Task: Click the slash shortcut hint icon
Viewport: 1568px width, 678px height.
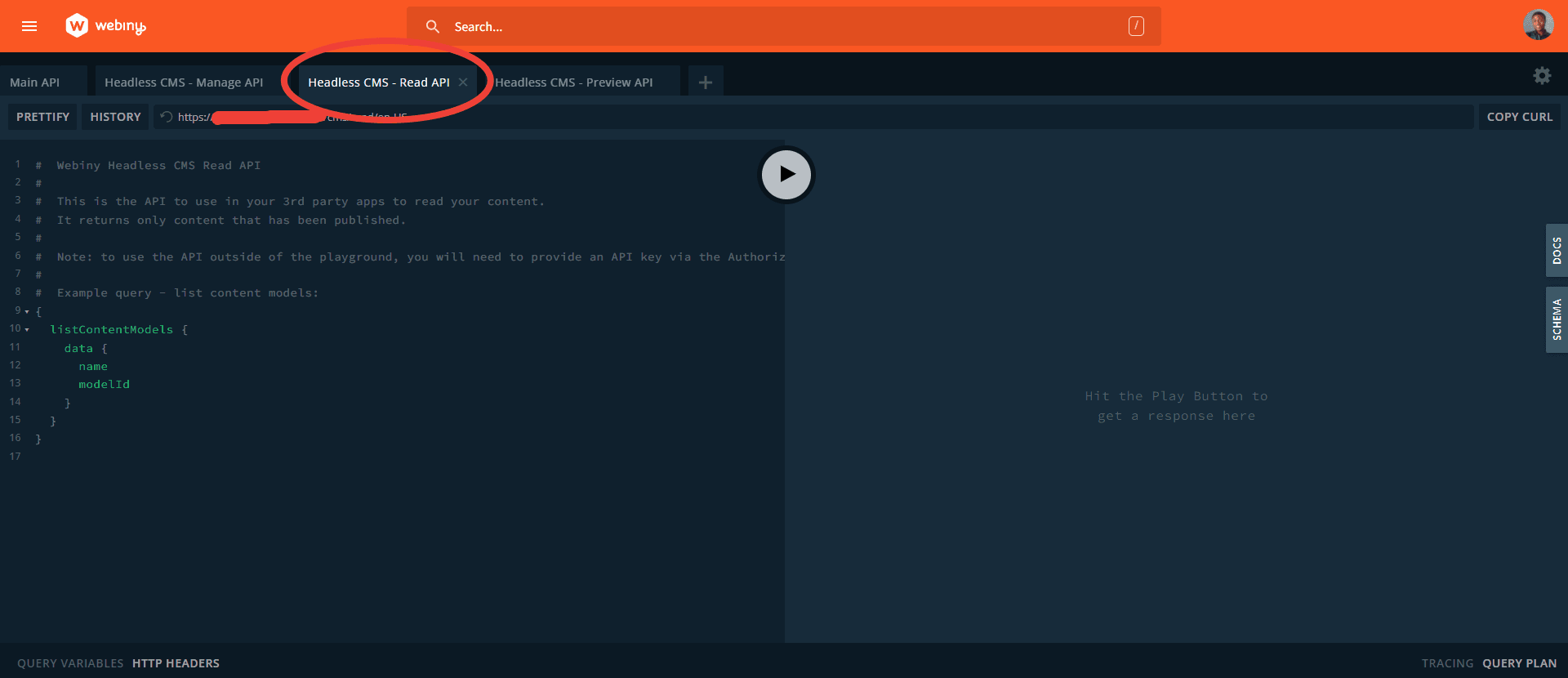Action: point(1136,27)
